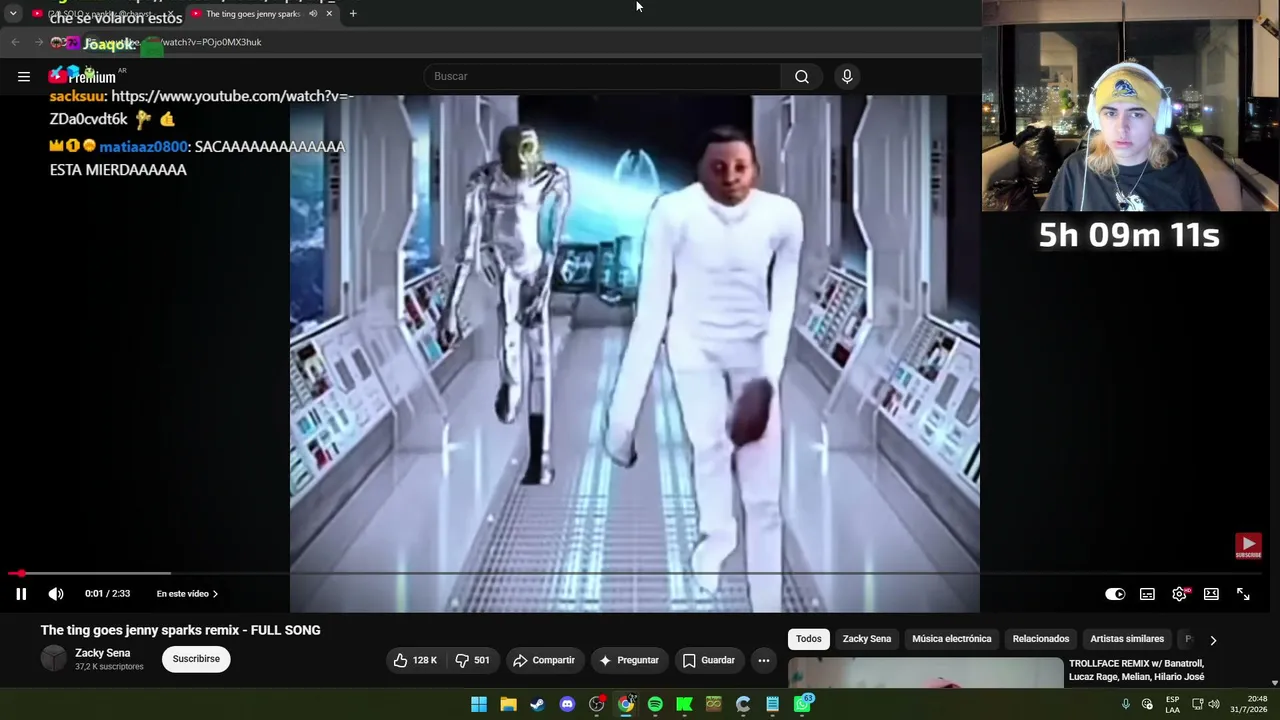Open the Kick app from the taskbar

pos(684,704)
